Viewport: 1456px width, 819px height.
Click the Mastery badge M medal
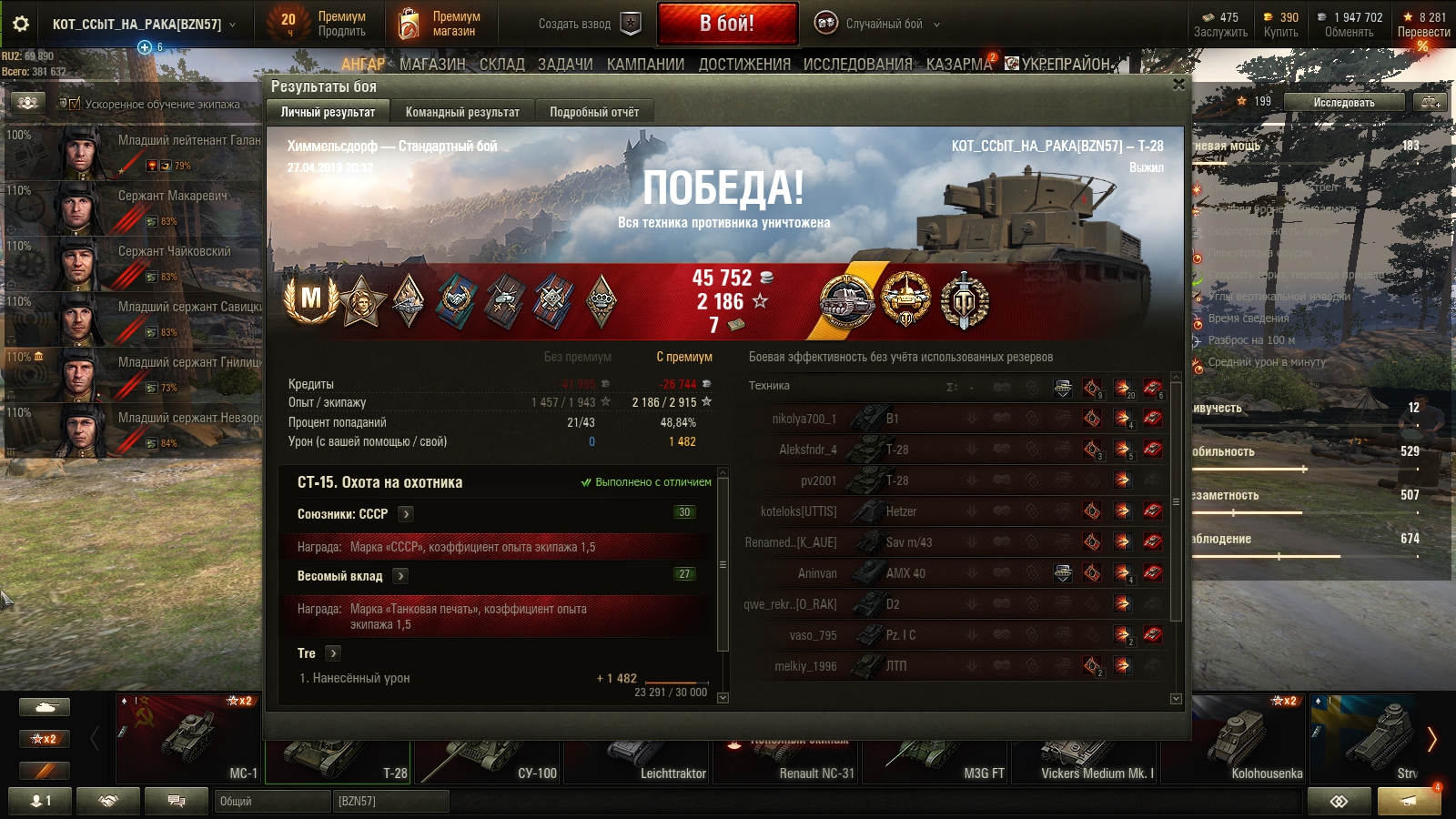pos(311,298)
